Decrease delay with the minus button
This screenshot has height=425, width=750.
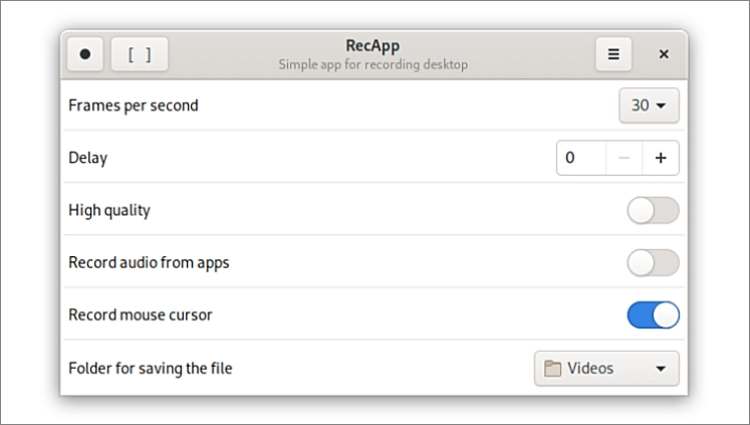(623, 158)
